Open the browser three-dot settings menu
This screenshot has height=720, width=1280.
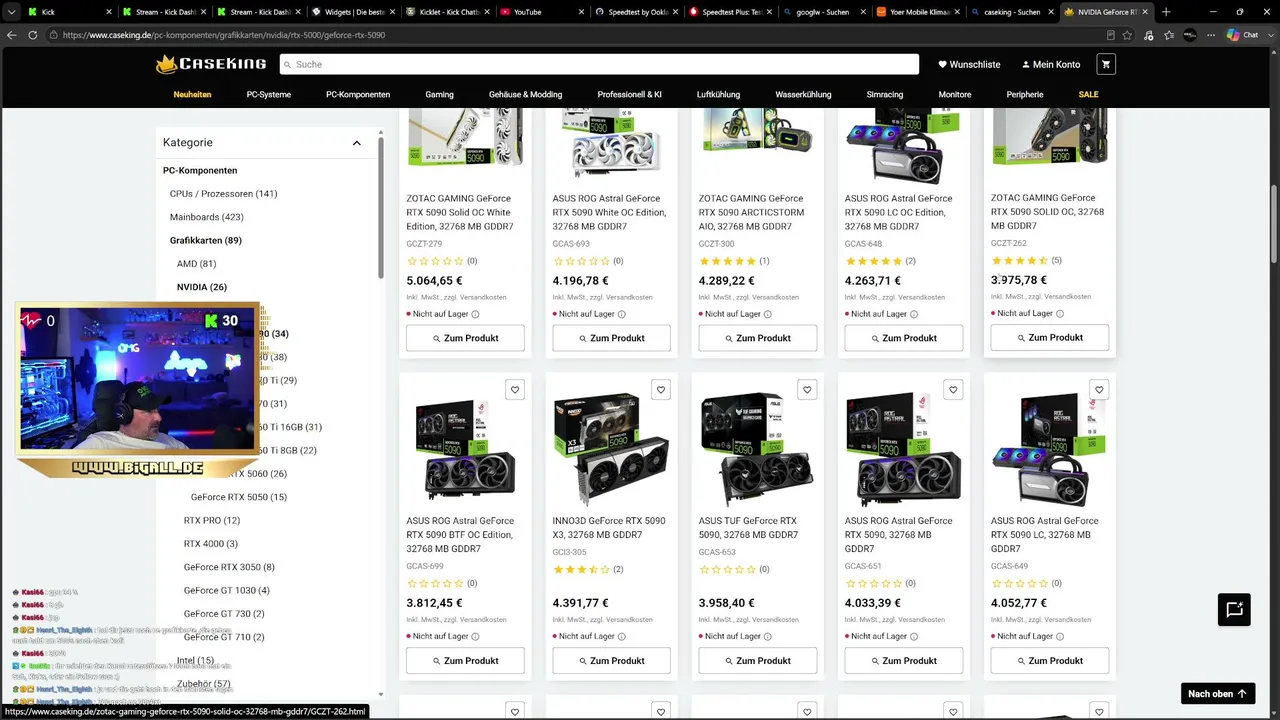[1210, 35]
